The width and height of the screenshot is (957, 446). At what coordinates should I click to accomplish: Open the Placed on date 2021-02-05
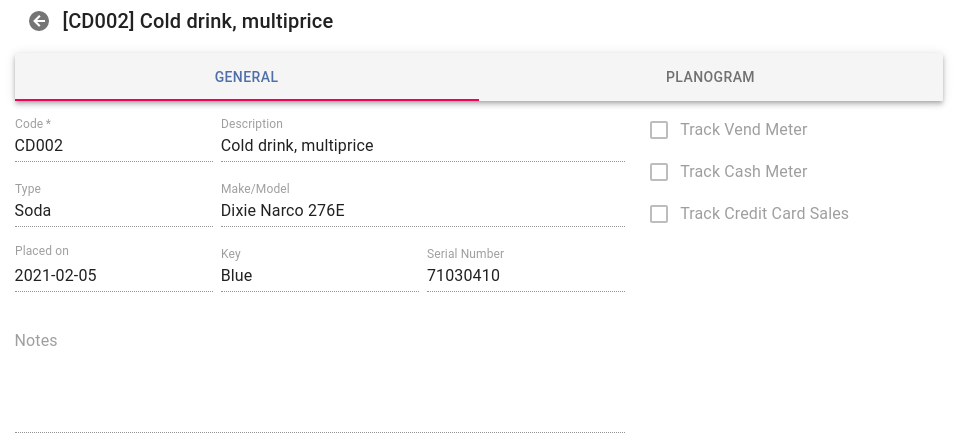pos(114,276)
